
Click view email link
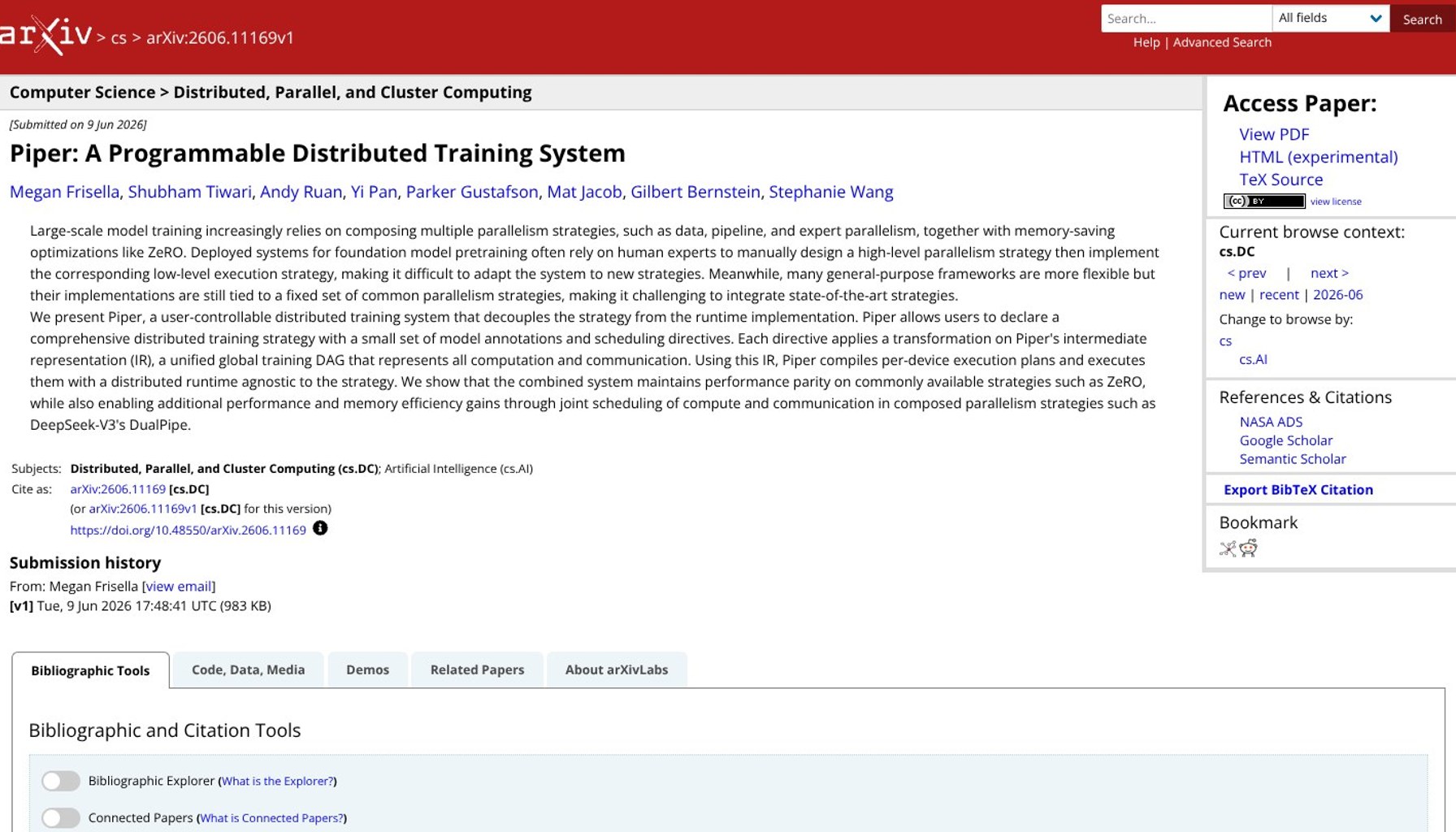point(179,587)
